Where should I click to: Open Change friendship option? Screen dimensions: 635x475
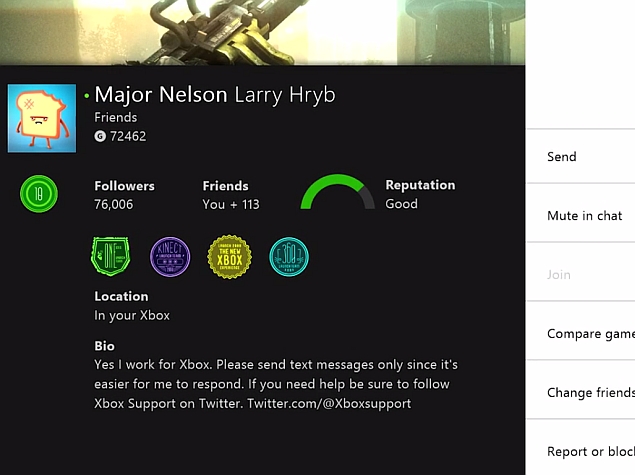580,392
